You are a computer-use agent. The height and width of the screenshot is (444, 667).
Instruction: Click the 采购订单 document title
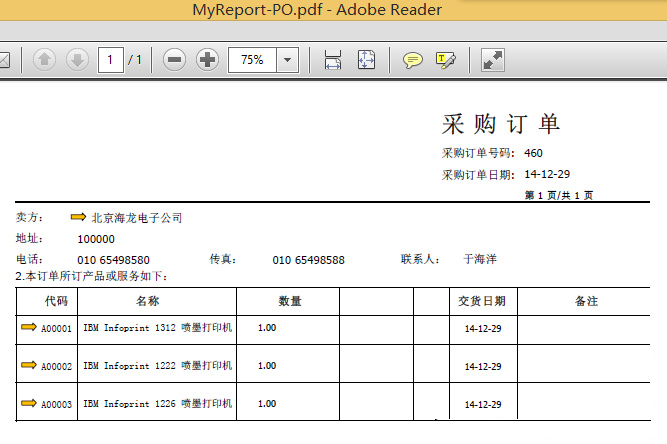501,123
